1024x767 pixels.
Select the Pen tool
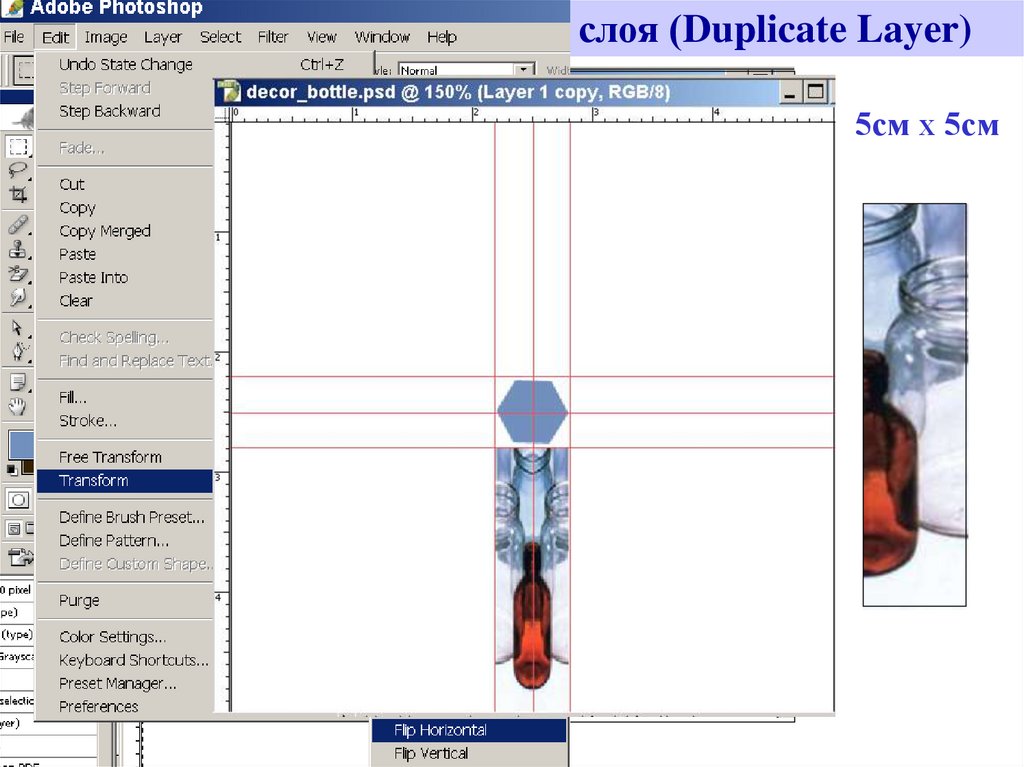click(18, 351)
